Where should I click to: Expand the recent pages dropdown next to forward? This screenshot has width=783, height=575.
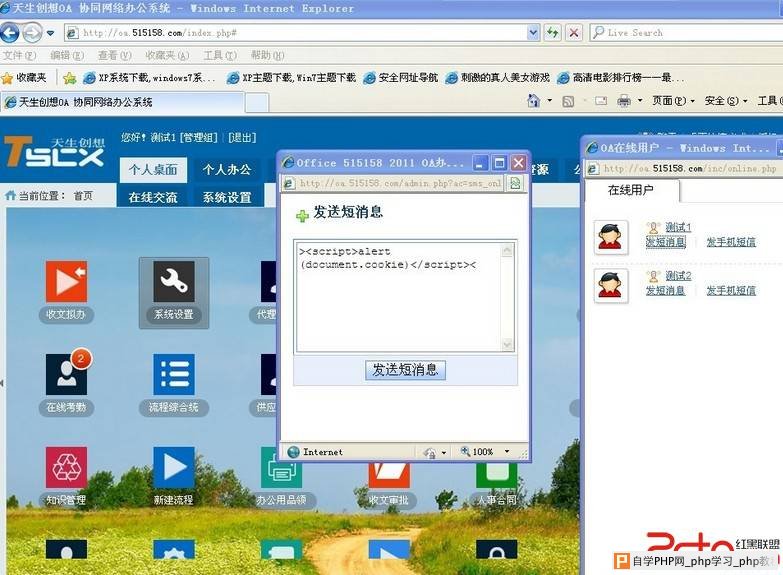(50, 33)
